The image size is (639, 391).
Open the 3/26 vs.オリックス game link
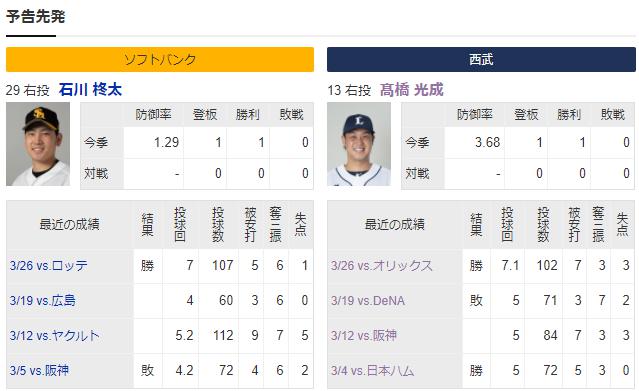381,266
